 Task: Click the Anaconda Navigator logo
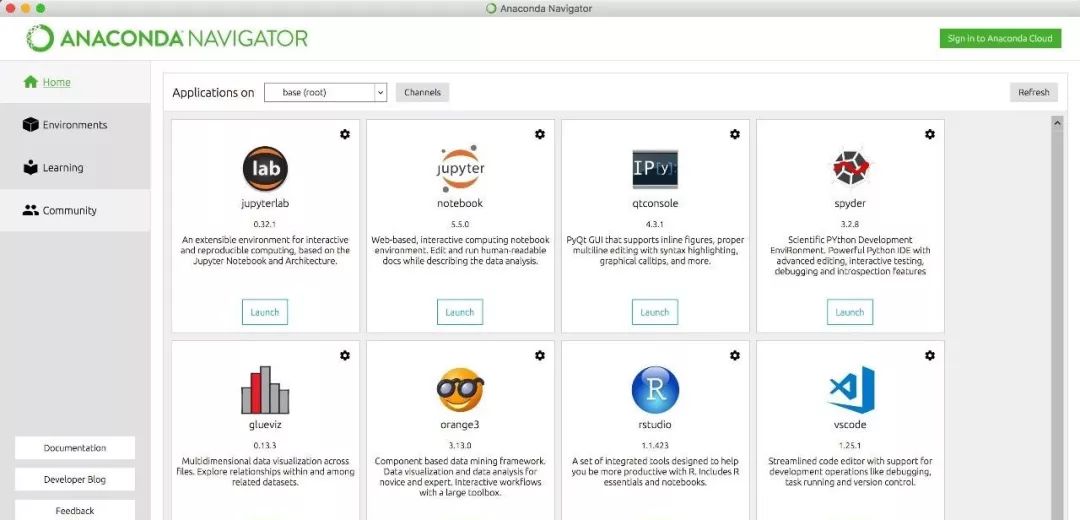tap(167, 38)
